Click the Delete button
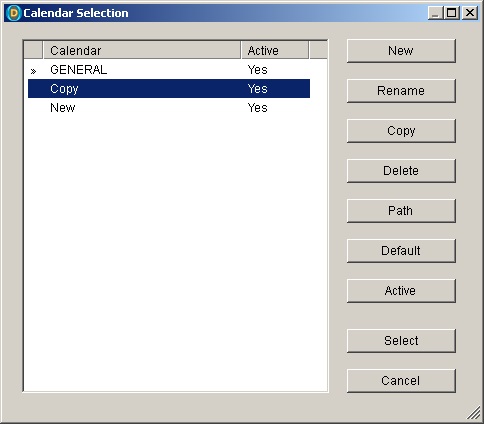Screen dimensions: 484x424 pyautogui.click(x=401, y=171)
